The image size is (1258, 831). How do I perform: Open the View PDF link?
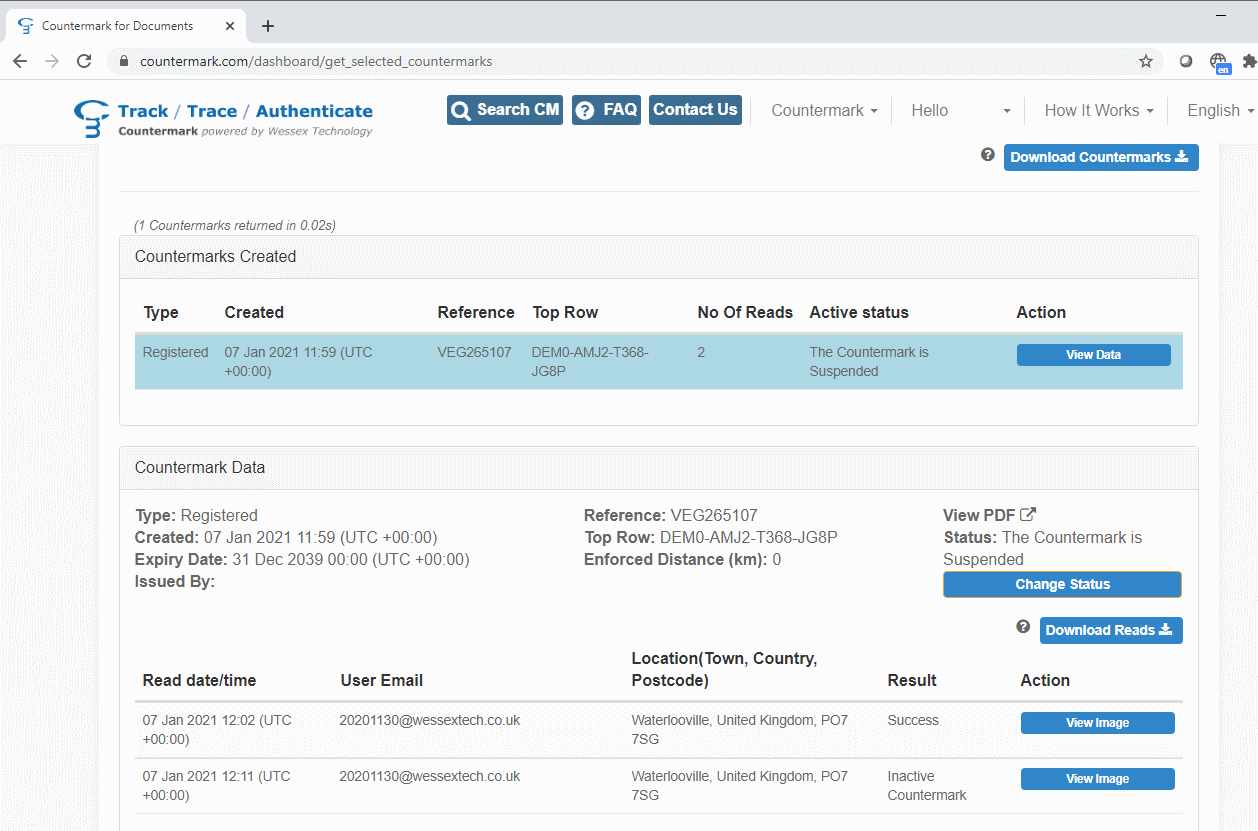point(989,515)
